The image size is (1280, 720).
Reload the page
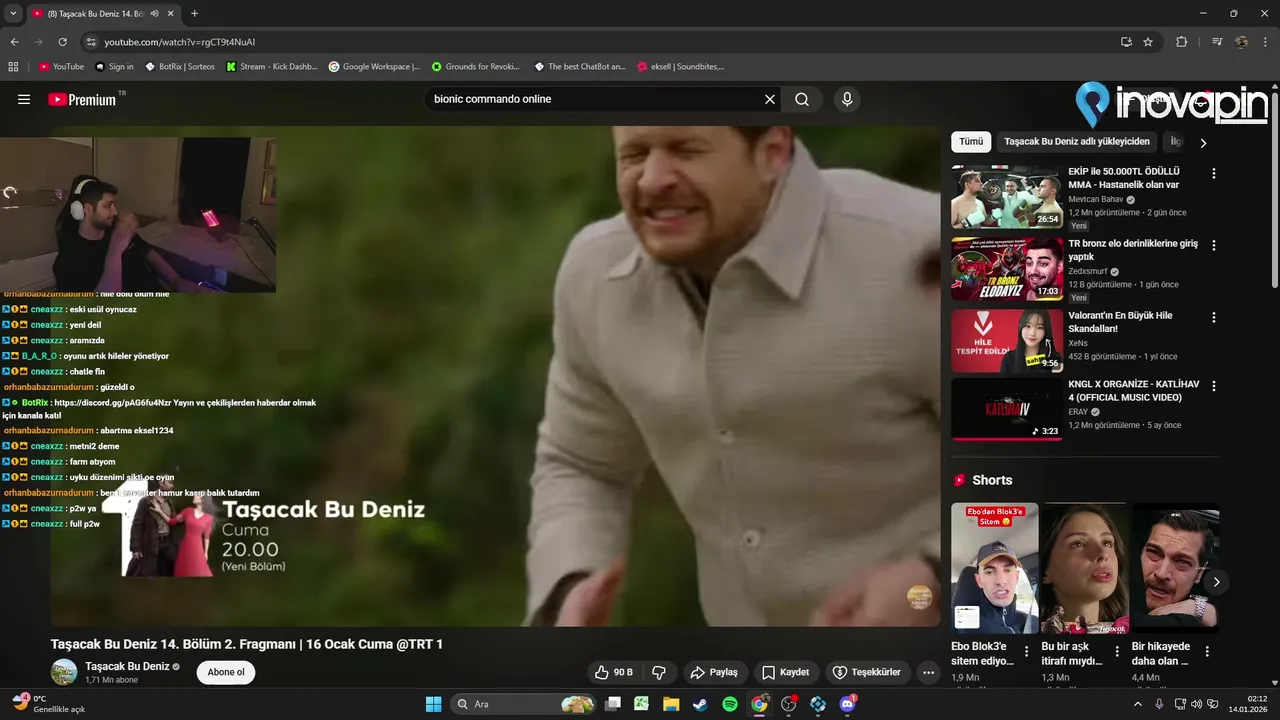[62, 42]
